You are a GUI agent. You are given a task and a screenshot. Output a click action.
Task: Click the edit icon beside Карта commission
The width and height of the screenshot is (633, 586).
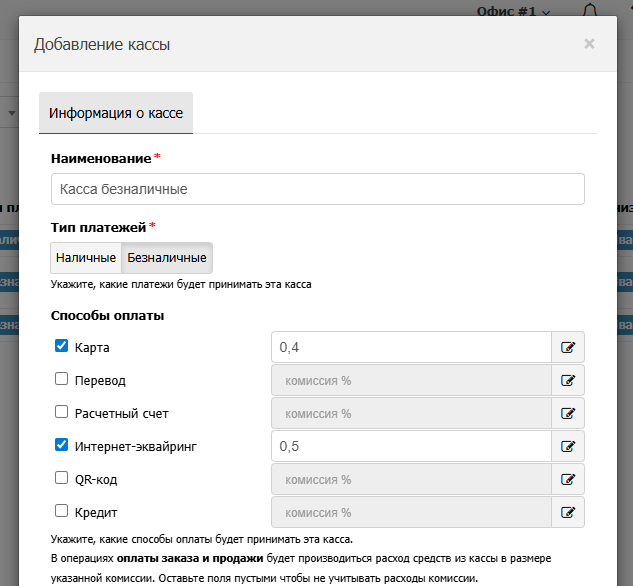[x=568, y=347]
